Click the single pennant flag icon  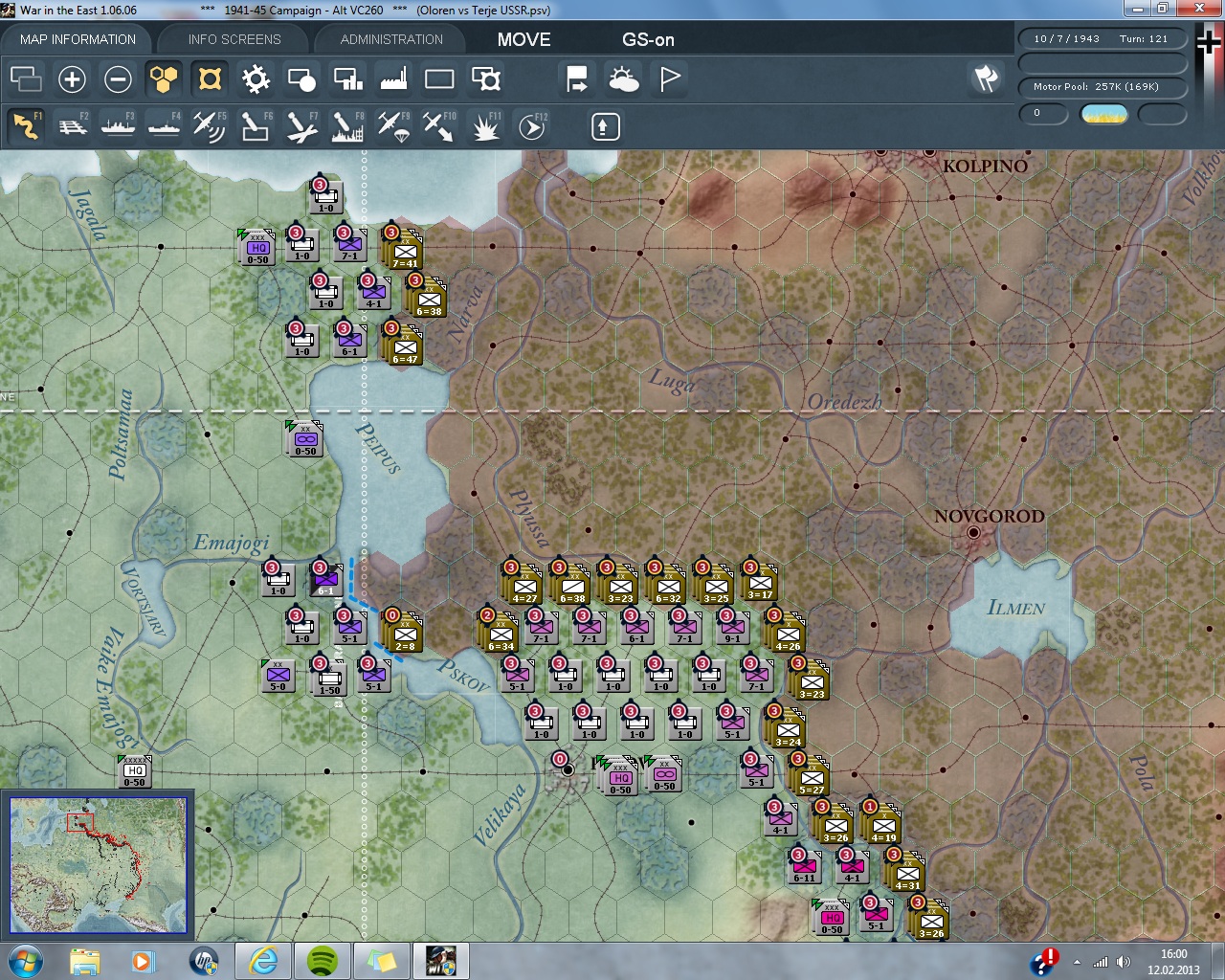tap(670, 79)
